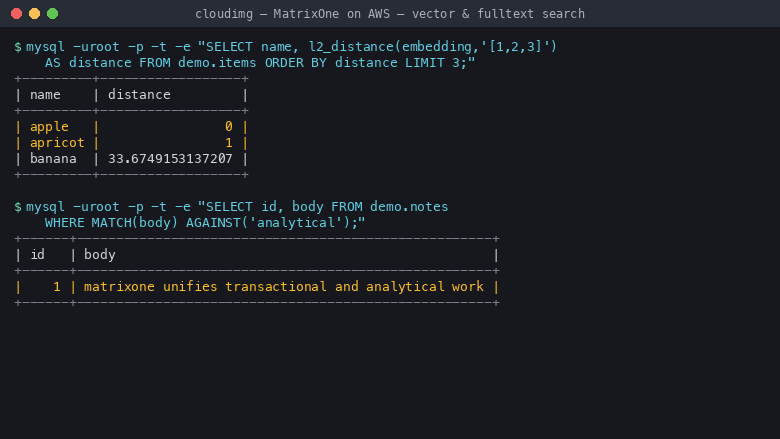Click second command line with 'demo.notes'
Image resolution: width=780 pixels, height=439 pixels.
pos(237,207)
